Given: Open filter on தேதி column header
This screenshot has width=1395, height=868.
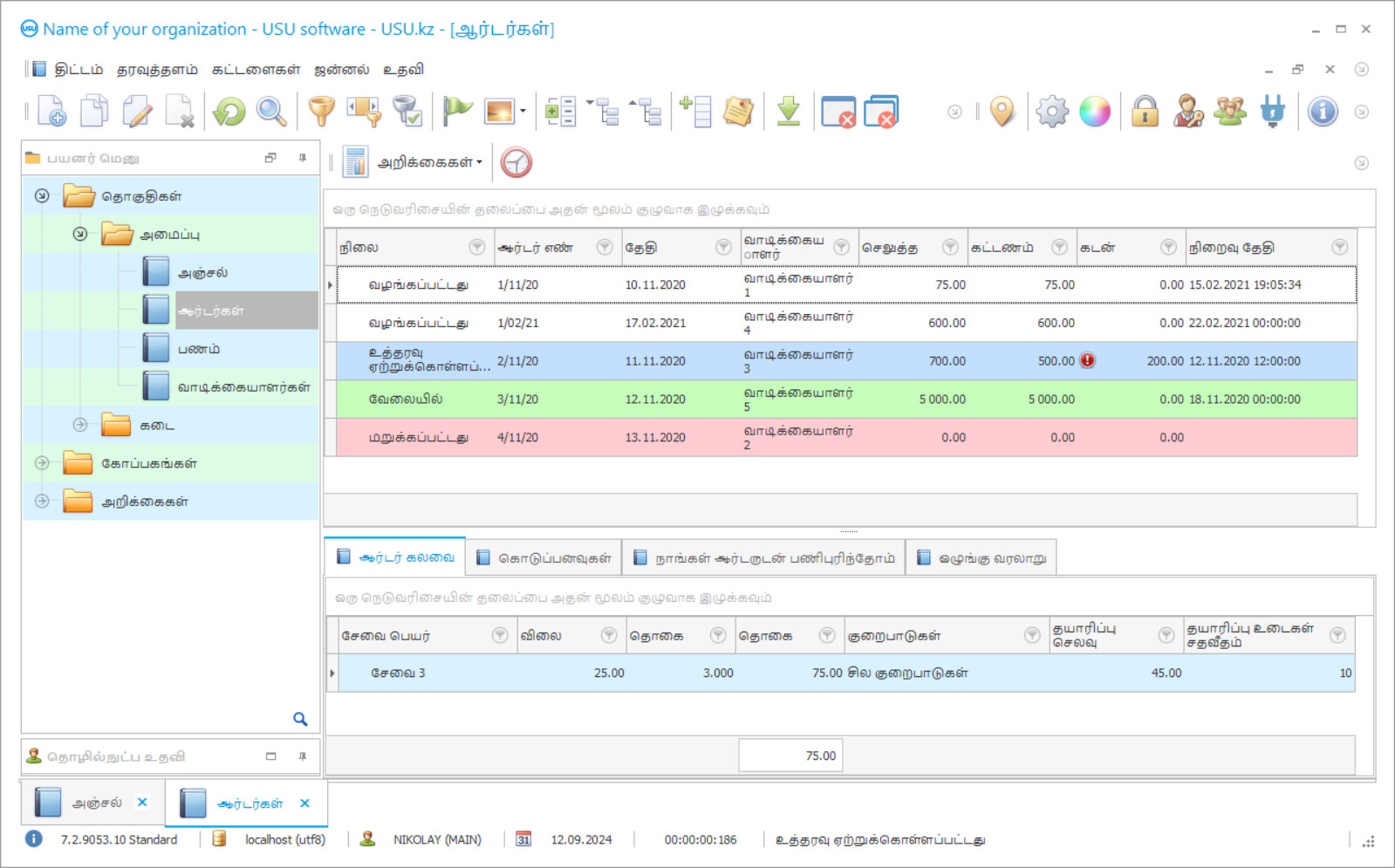Looking at the screenshot, I should pos(723,247).
